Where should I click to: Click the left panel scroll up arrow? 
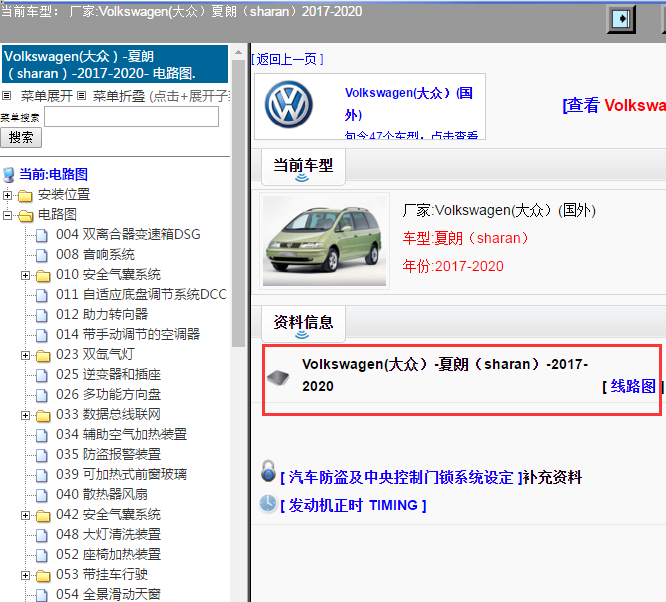tap(238, 52)
